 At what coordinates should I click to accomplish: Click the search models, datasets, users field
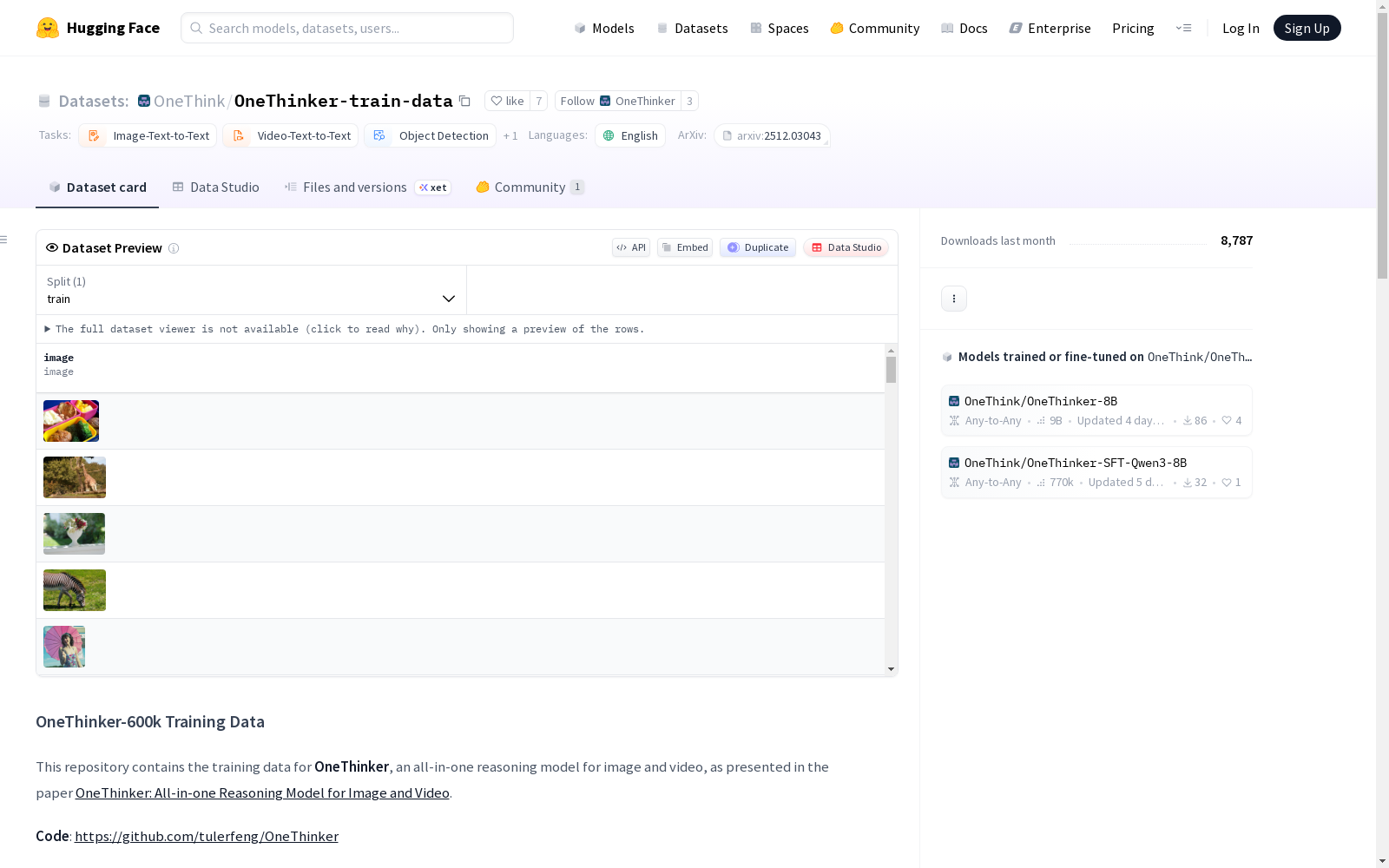tap(347, 28)
